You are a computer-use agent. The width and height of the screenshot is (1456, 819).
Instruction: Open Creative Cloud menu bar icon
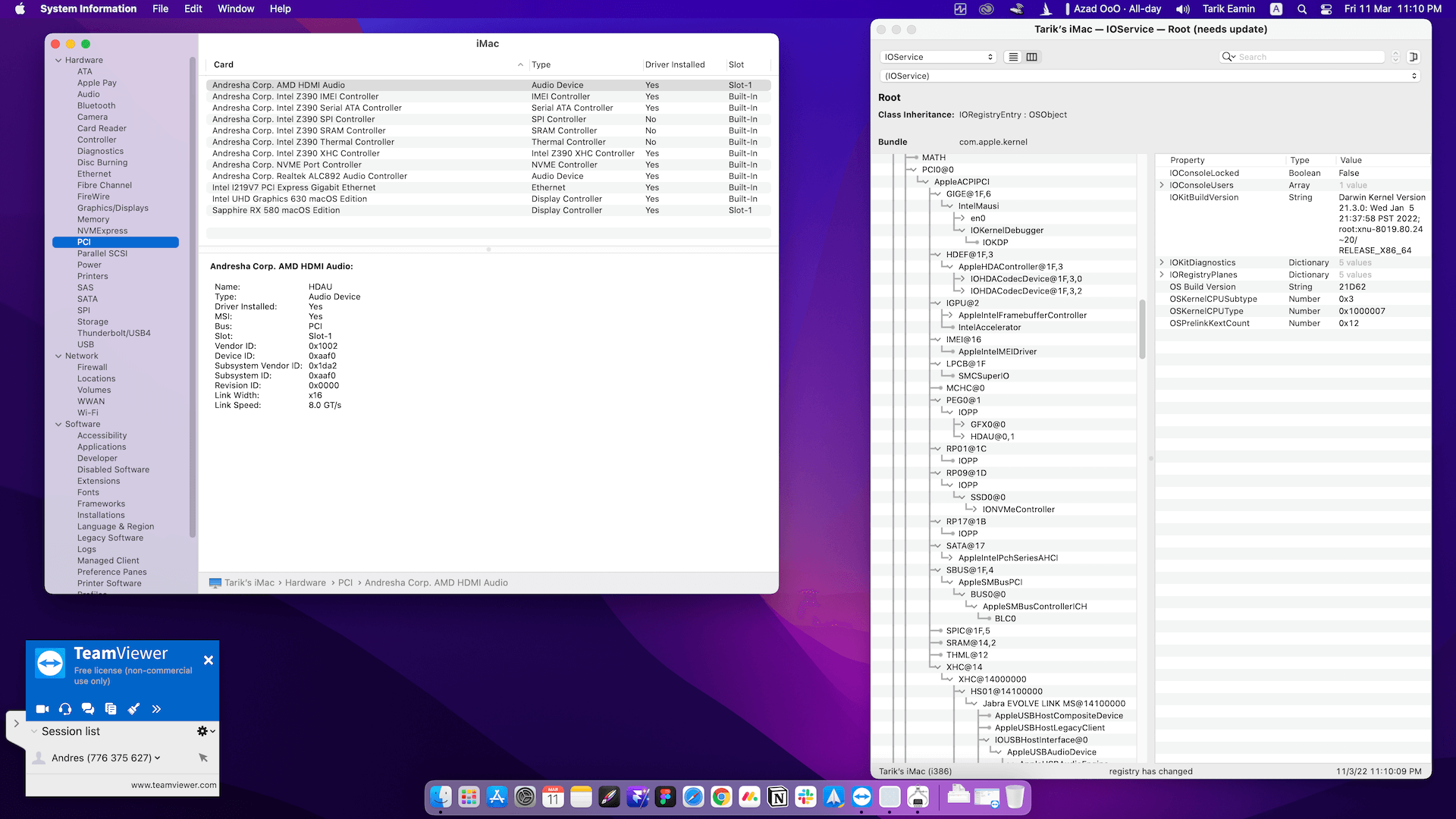pyautogui.click(x=987, y=9)
